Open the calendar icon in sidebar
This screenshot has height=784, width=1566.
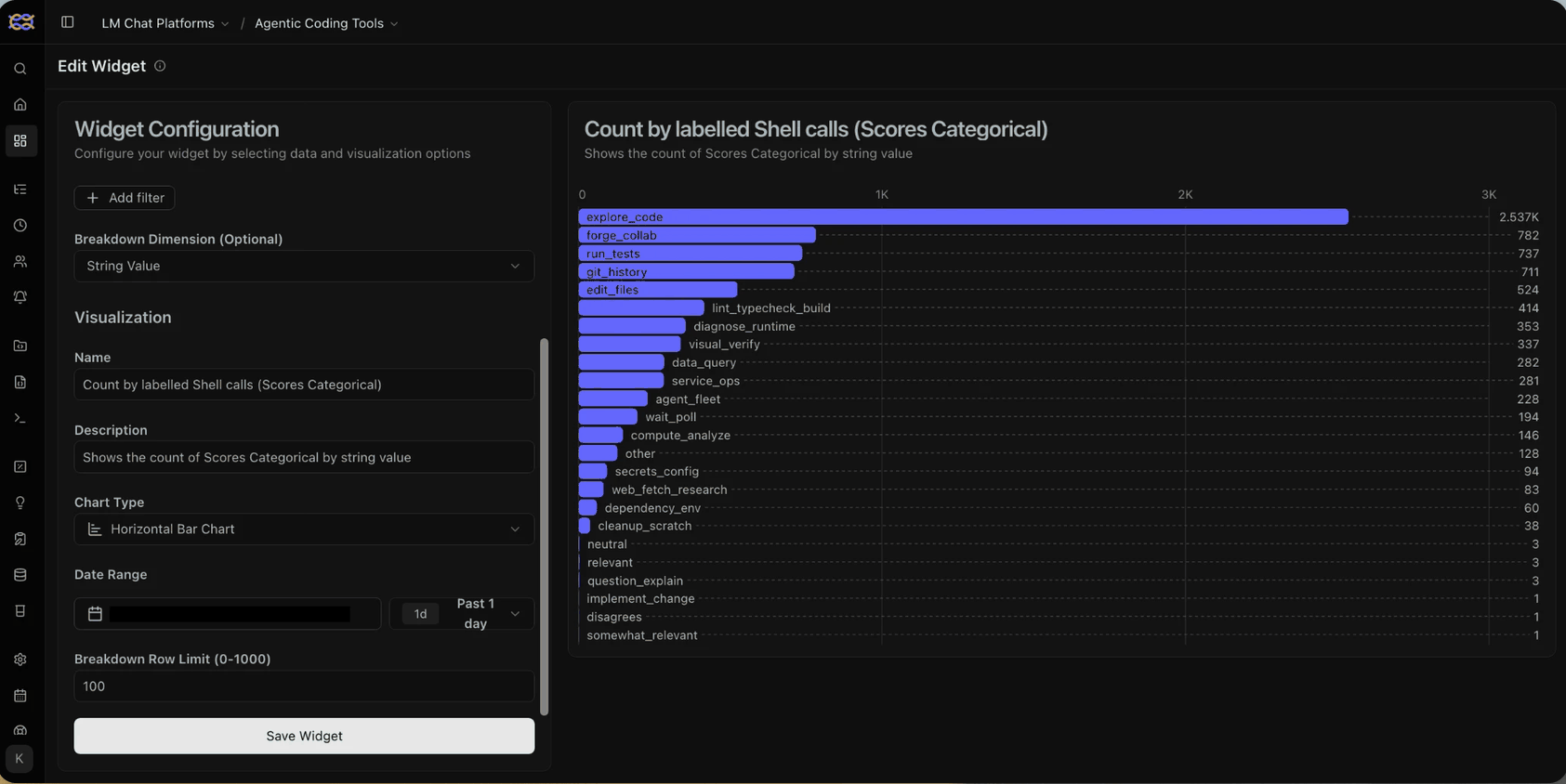pos(20,697)
